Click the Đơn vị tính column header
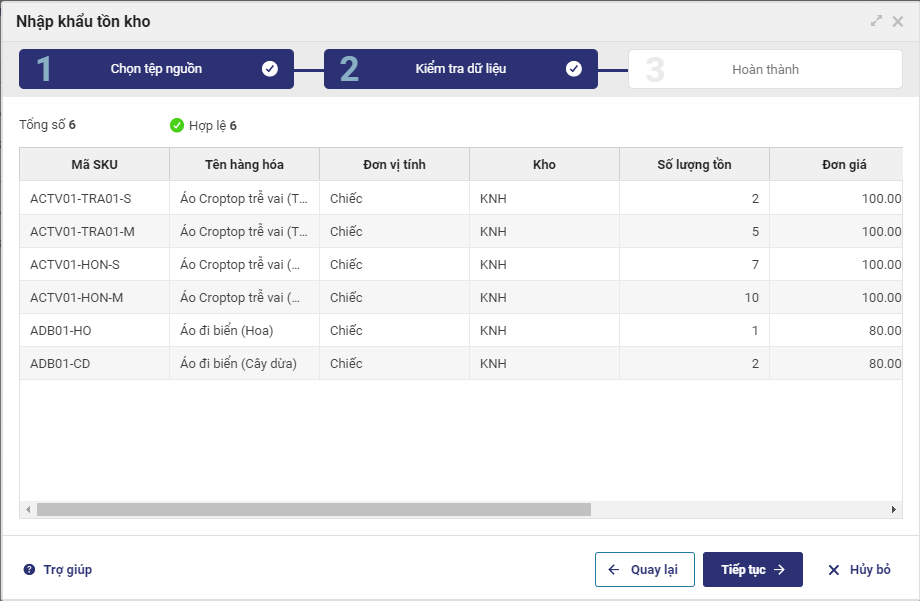The height and width of the screenshot is (601, 920). 394,164
